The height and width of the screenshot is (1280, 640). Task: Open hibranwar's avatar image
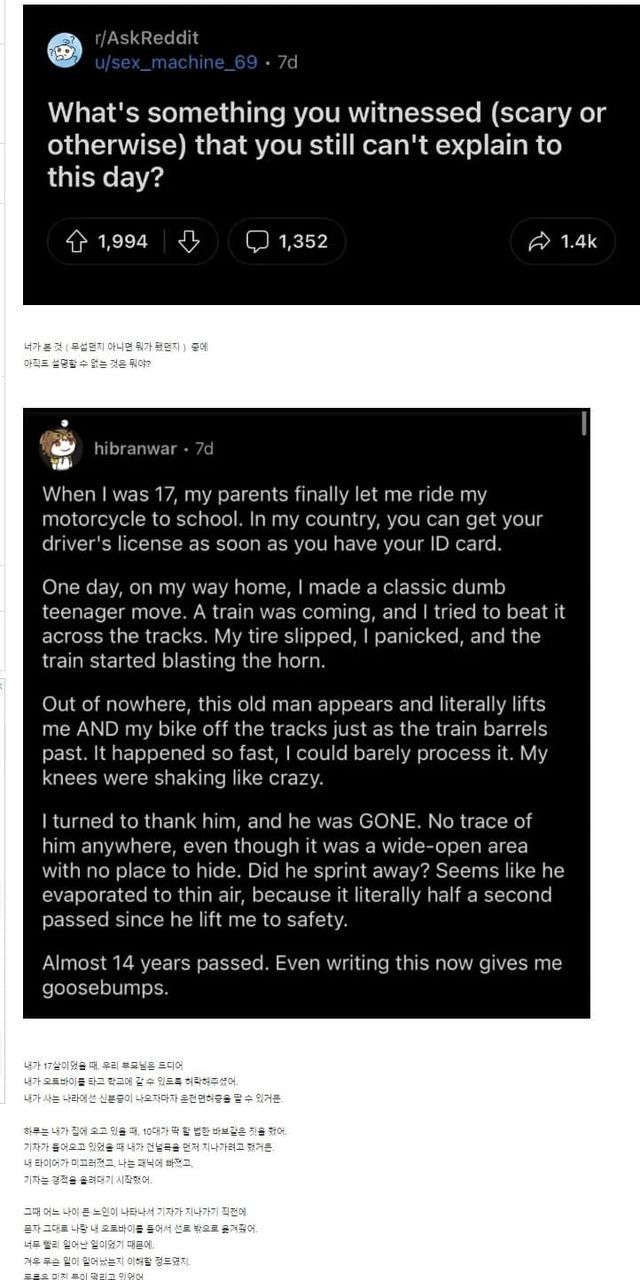pyautogui.click(x=61, y=448)
